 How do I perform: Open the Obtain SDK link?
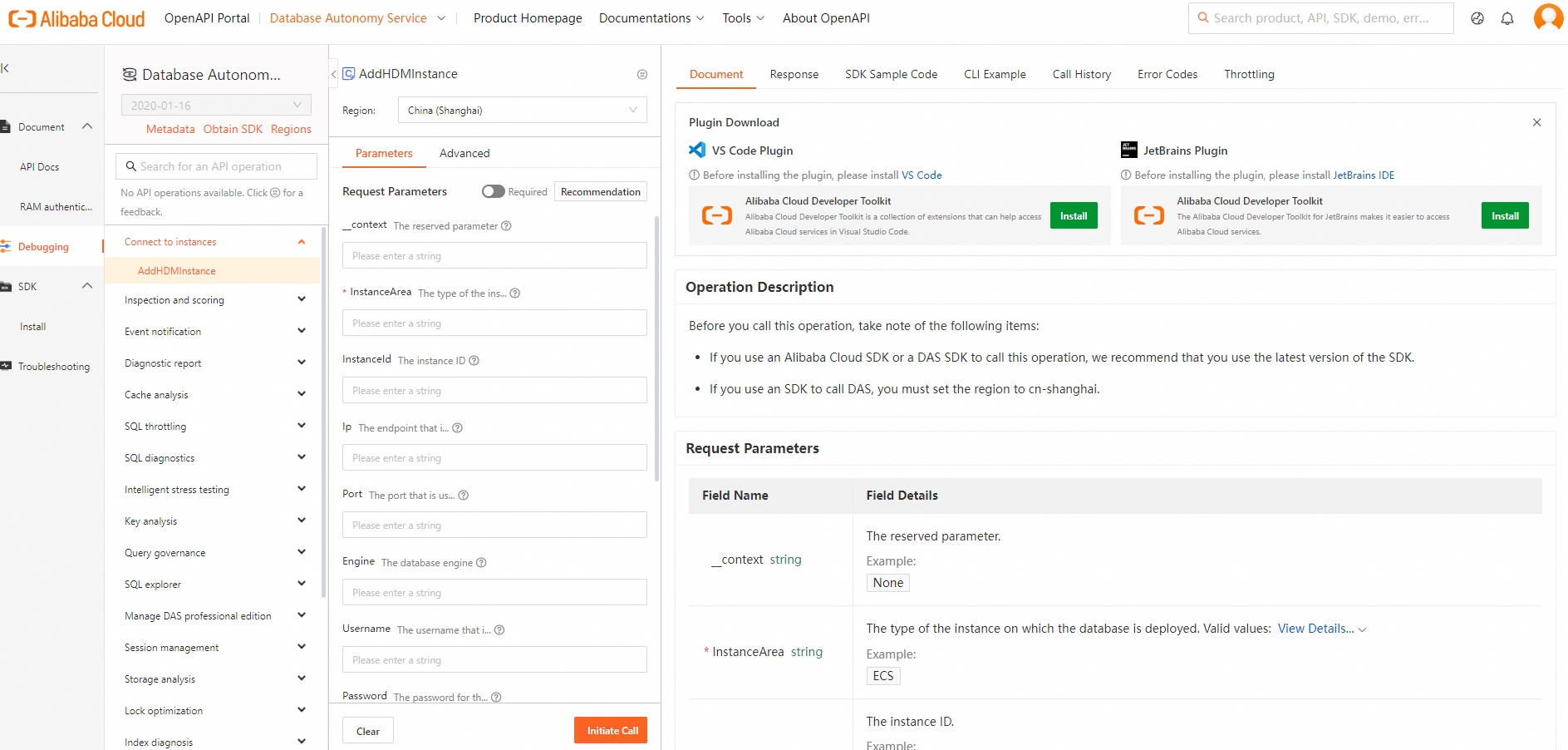233,129
